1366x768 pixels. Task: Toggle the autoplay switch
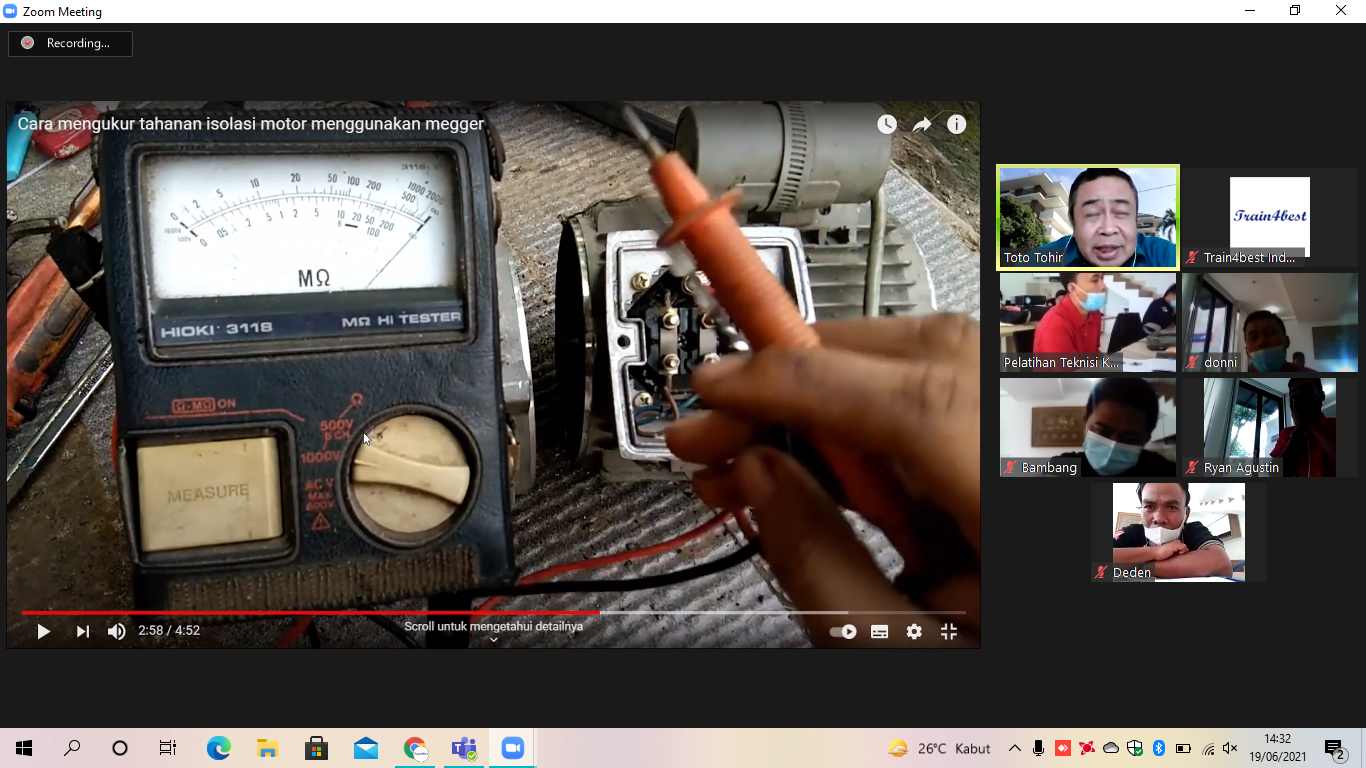(843, 631)
